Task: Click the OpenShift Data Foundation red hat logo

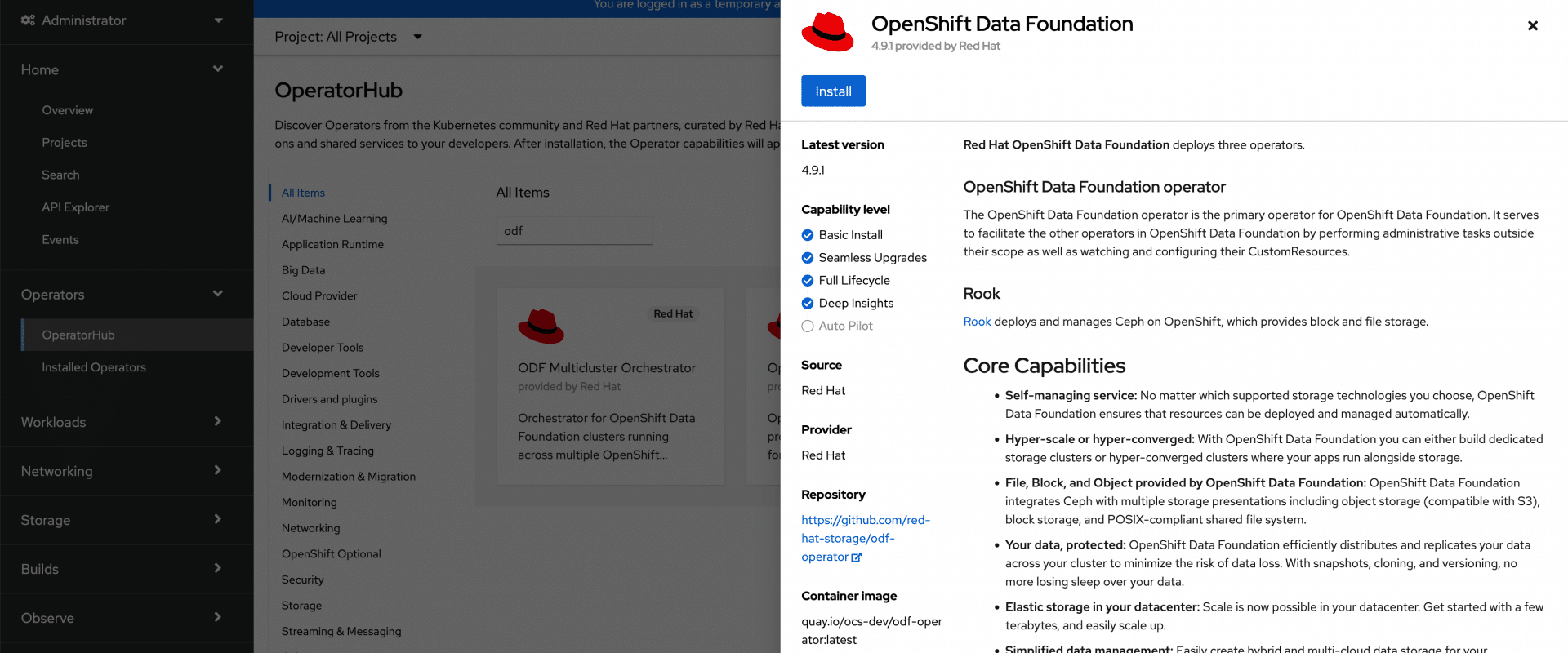Action: pyautogui.click(x=827, y=33)
